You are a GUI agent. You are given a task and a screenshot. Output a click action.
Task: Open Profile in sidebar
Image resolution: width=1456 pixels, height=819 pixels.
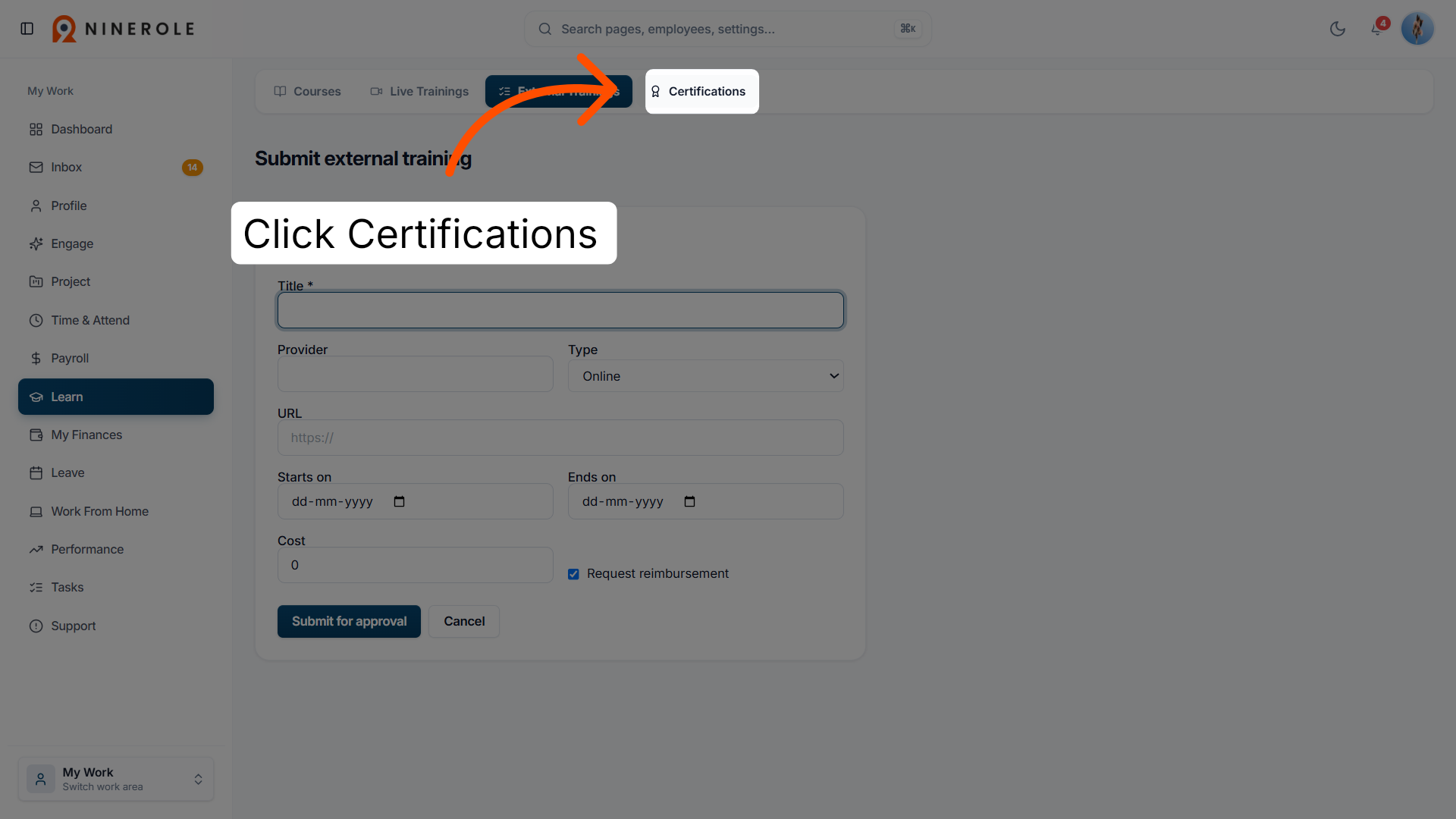point(116,206)
